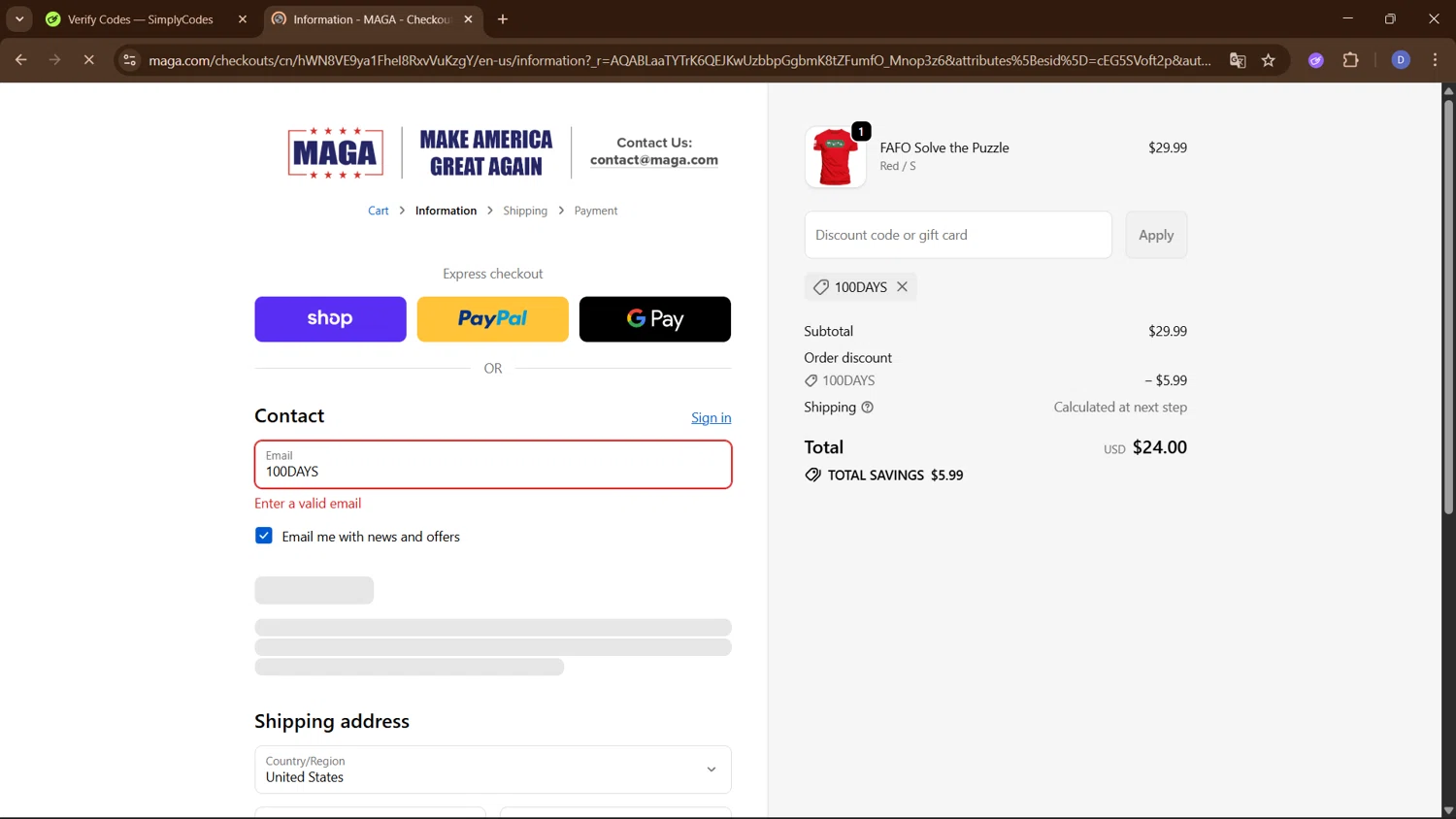
Task: Go forward in browser history
Action: pyautogui.click(x=54, y=60)
